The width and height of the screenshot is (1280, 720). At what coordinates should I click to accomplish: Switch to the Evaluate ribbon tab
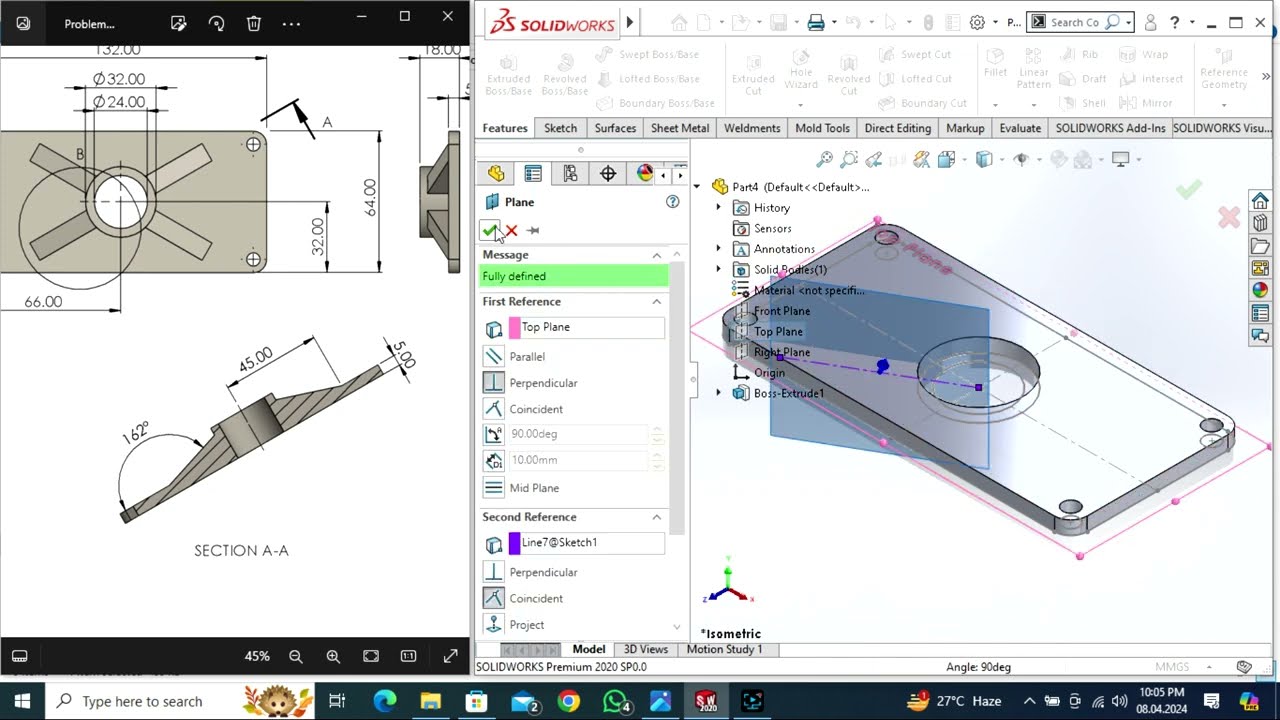(x=1020, y=128)
